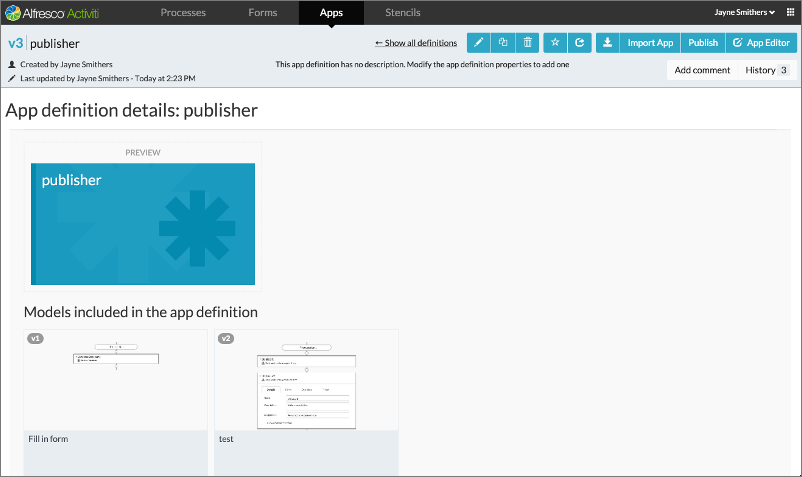802x477 pixels.
Task: Open the Jayne Smithers user dropdown
Action: click(745, 12)
